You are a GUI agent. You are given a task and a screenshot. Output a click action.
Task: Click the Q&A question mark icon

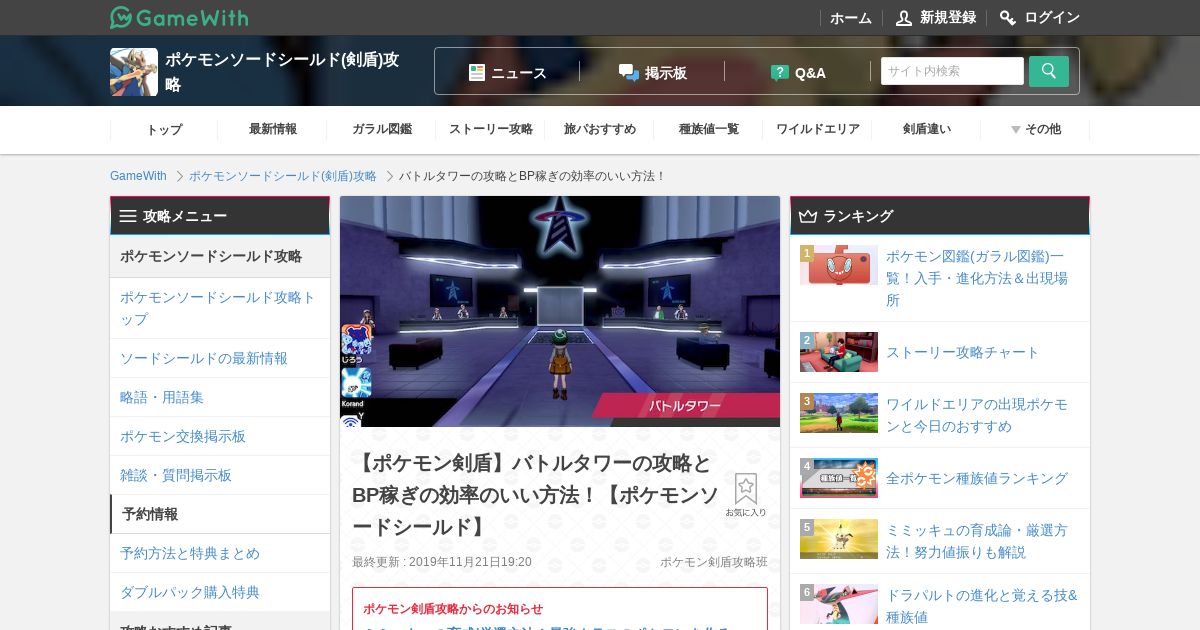click(x=780, y=72)
